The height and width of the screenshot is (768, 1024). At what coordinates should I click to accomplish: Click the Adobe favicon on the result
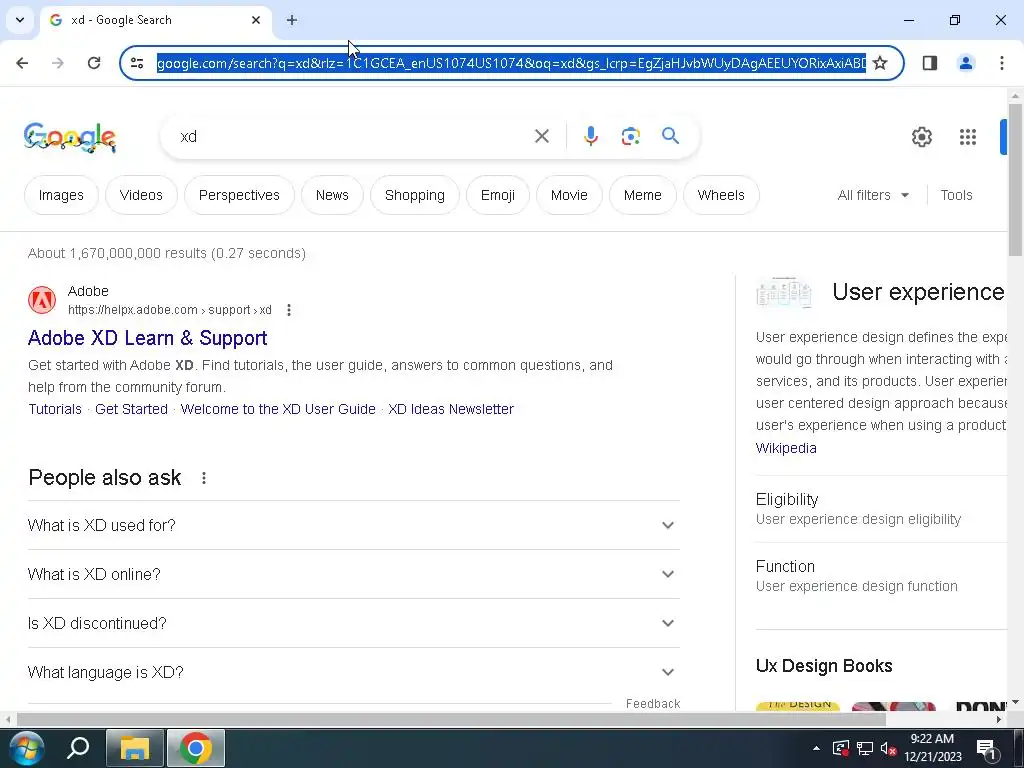click(42, 300)
